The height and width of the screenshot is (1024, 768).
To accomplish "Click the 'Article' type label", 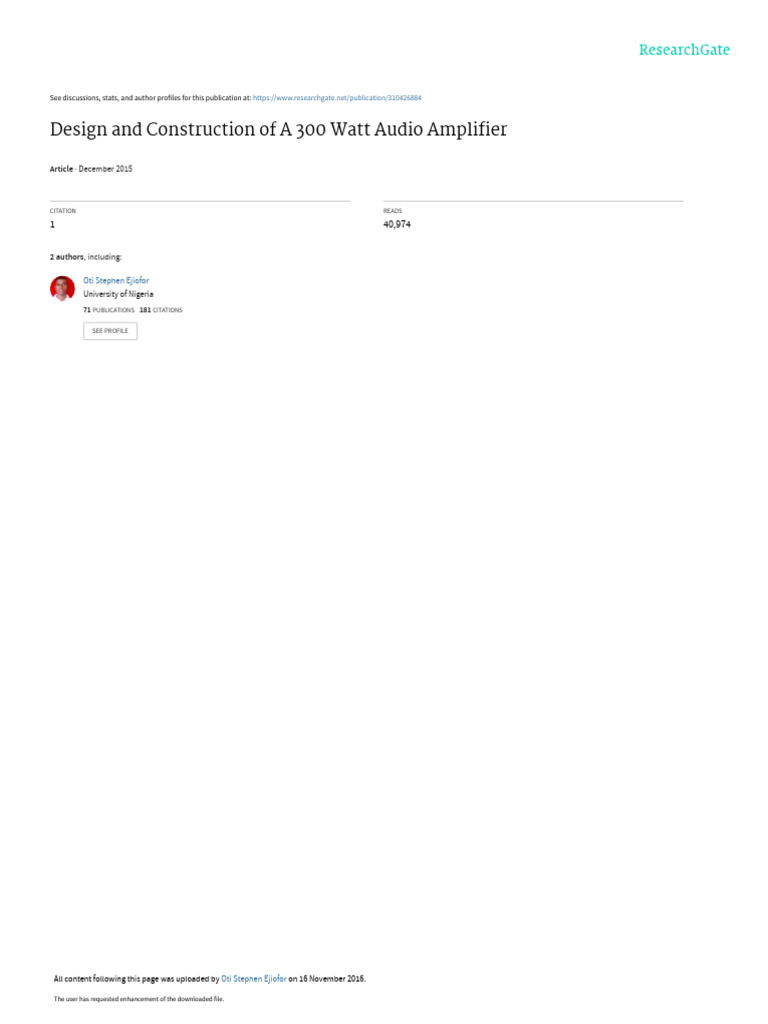I will pos(61,168).
